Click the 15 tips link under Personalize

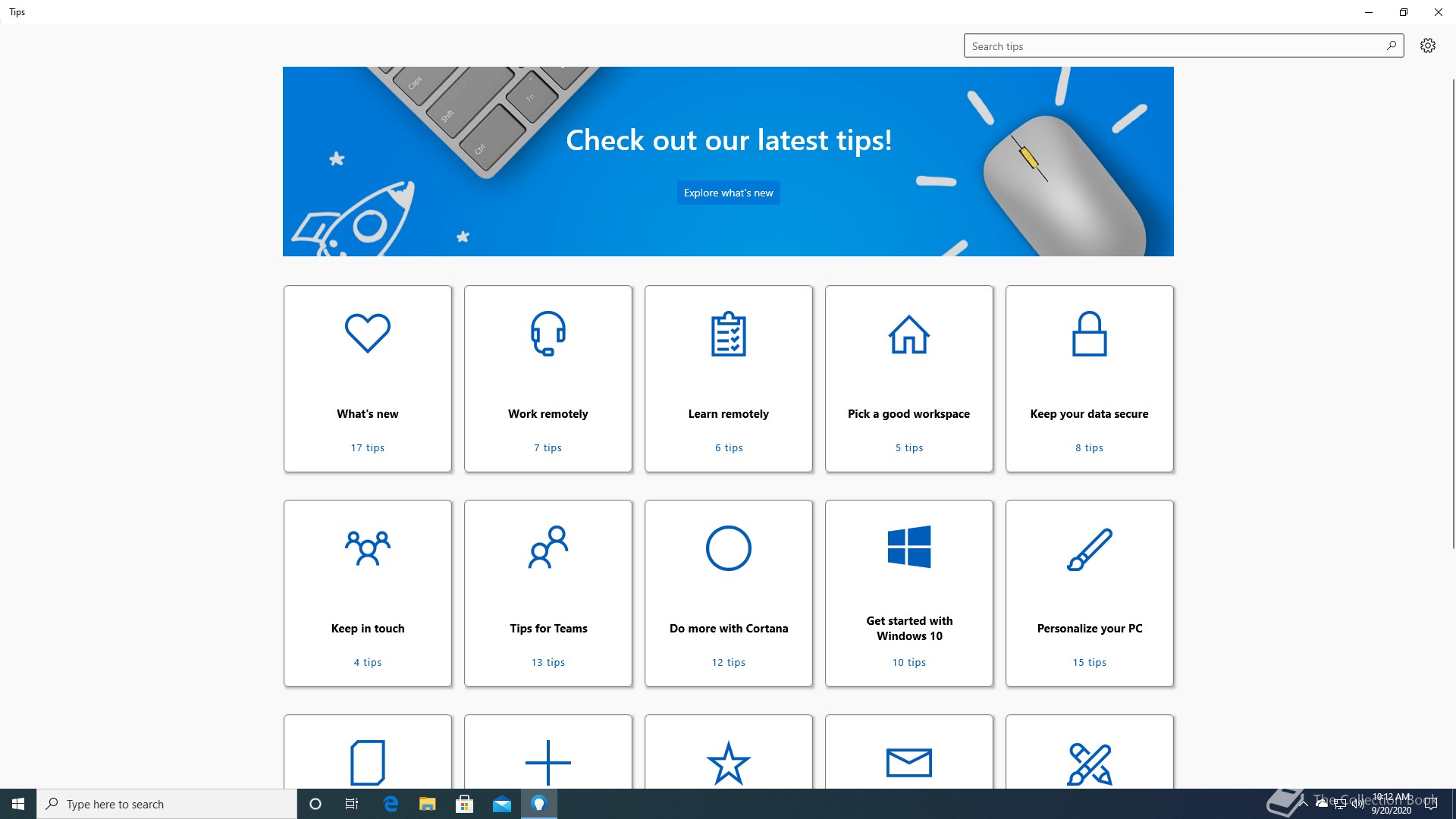point(1089,662)
